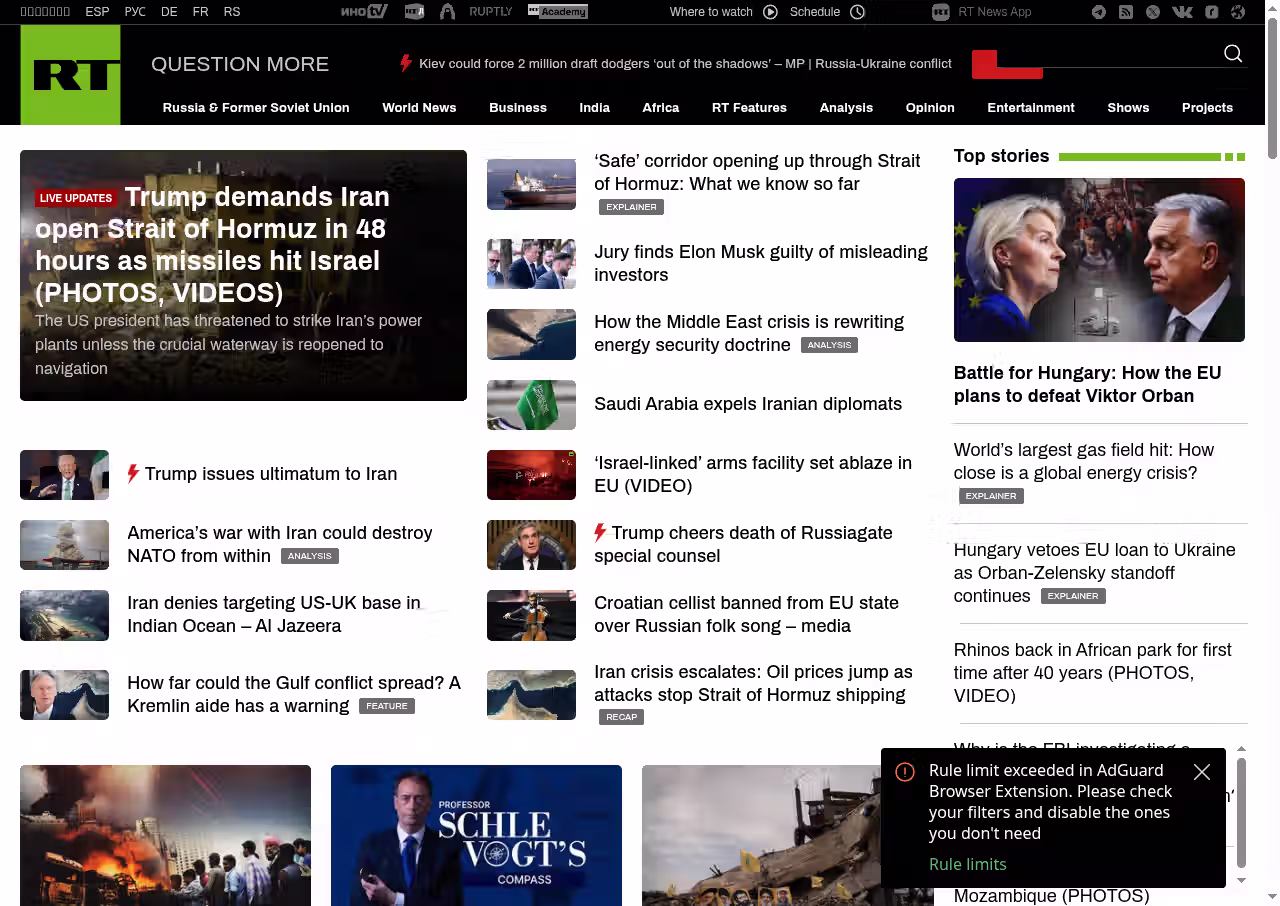Viewport: 1280px width, 906px height.
Task: Switch site language to DE
Action: point(169,12)
